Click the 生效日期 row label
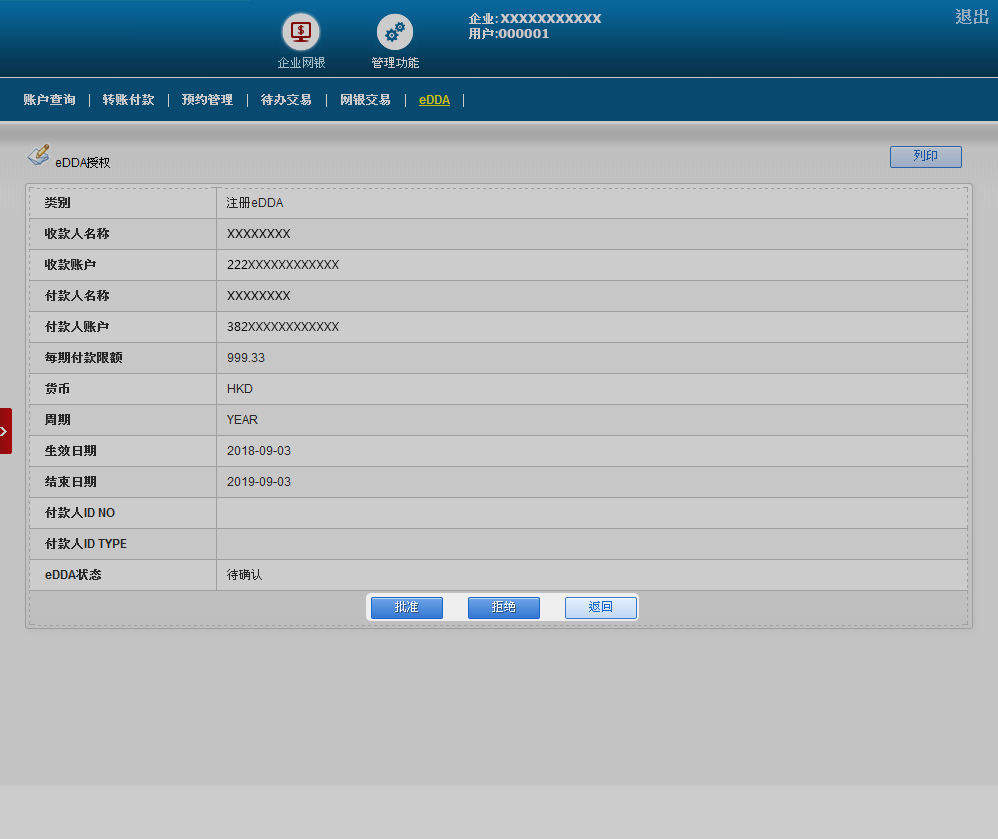 pos(71,451)
